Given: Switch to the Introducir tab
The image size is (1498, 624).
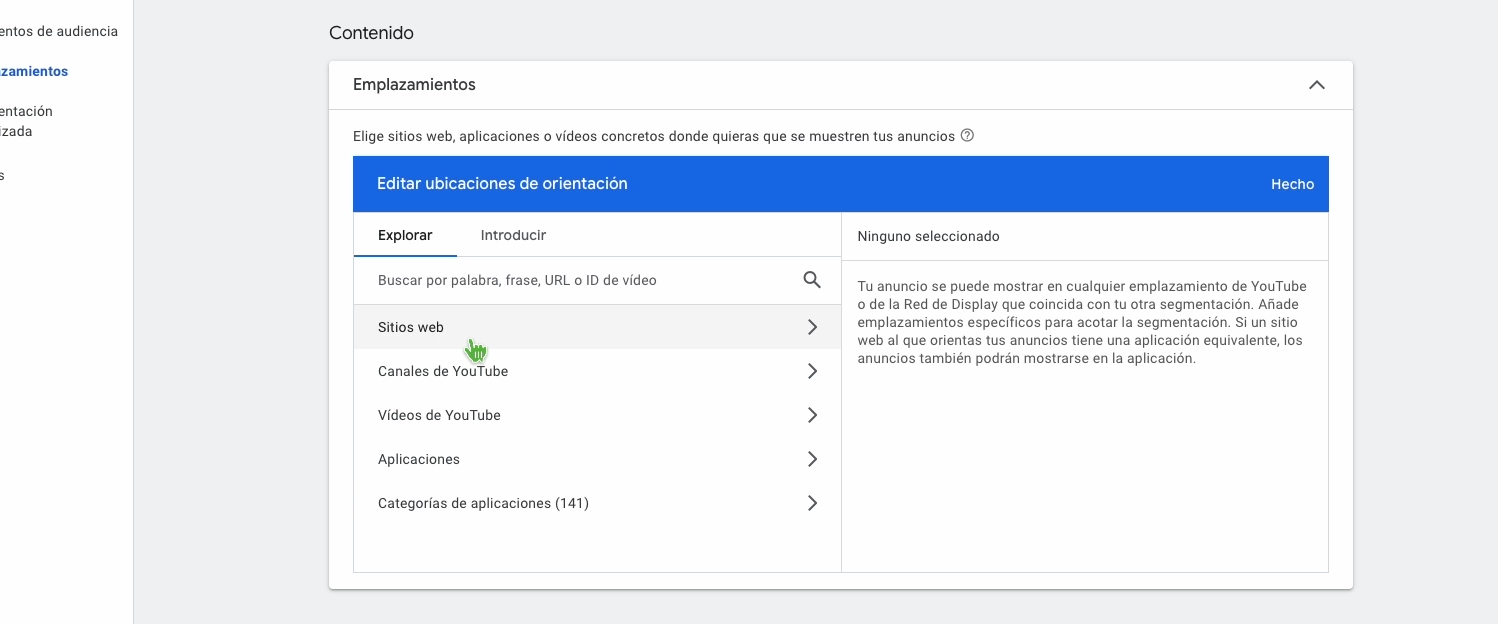Looking at the screenshot, I should [513, 235].
